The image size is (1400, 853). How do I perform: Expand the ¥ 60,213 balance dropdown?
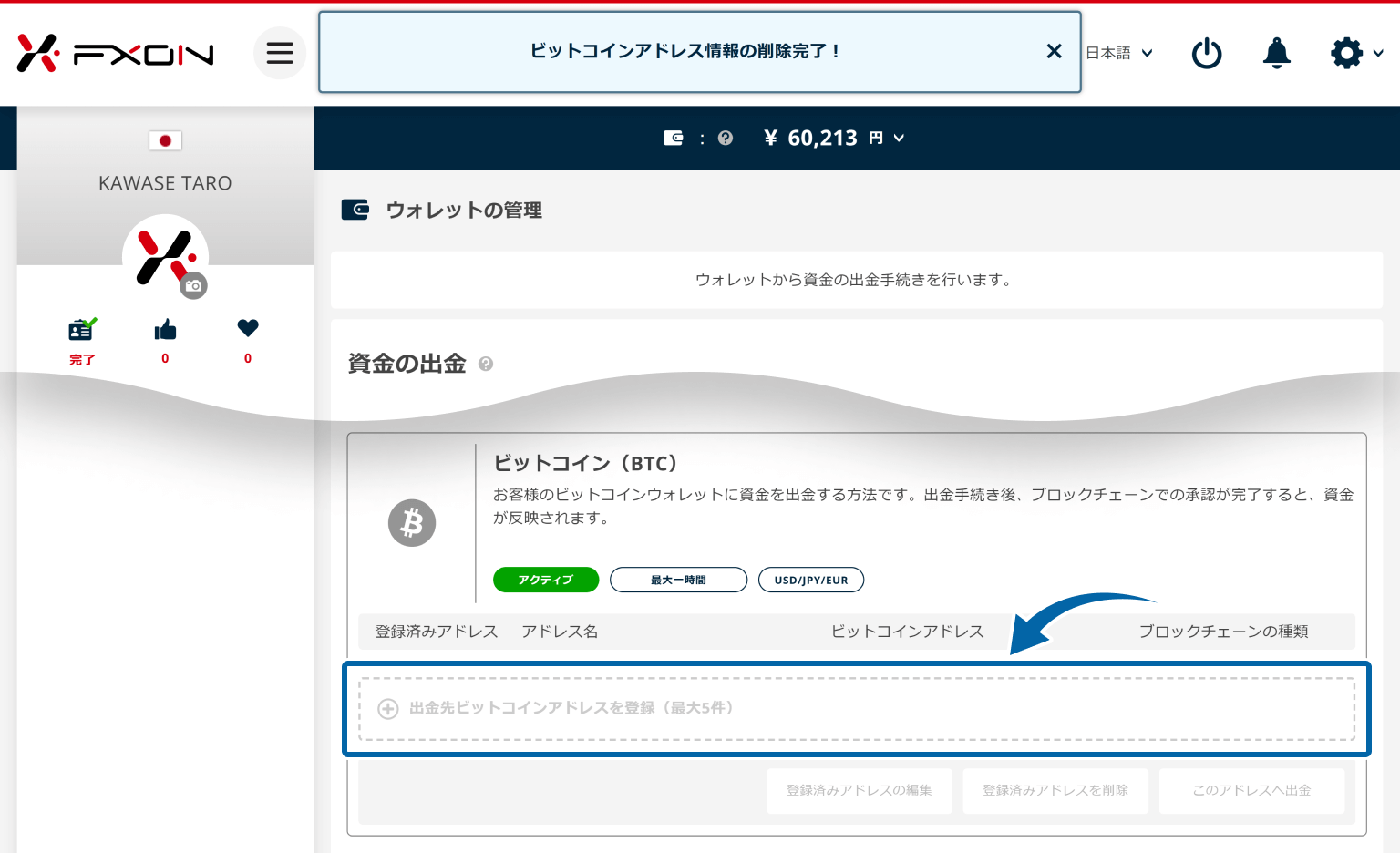point(834,138)
